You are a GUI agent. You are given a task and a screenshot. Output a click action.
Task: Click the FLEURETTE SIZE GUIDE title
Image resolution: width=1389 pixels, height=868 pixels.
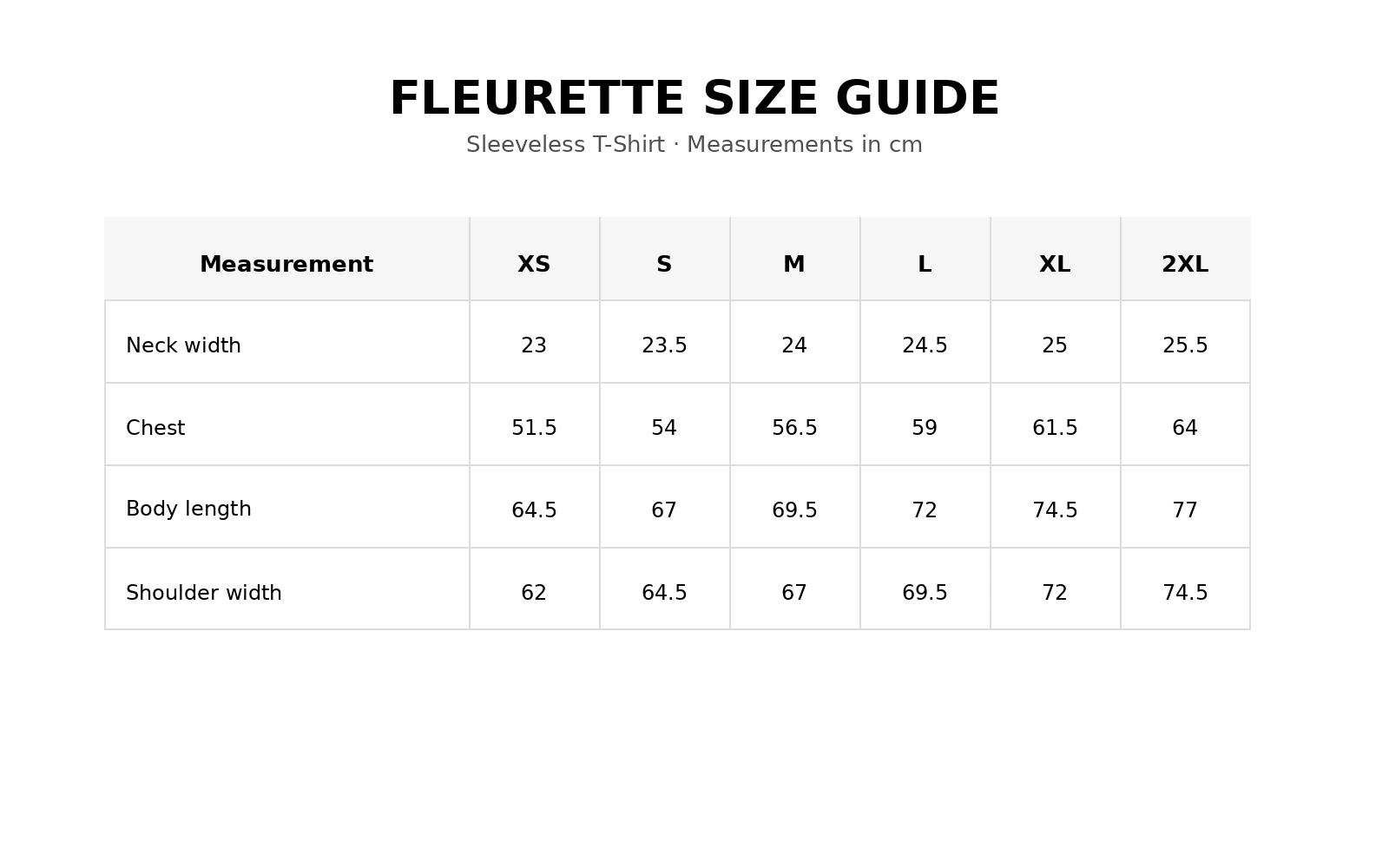(x=694, y=98)
